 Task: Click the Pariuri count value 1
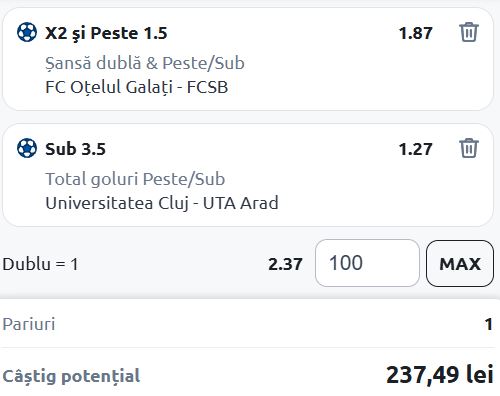pos(489,324)
